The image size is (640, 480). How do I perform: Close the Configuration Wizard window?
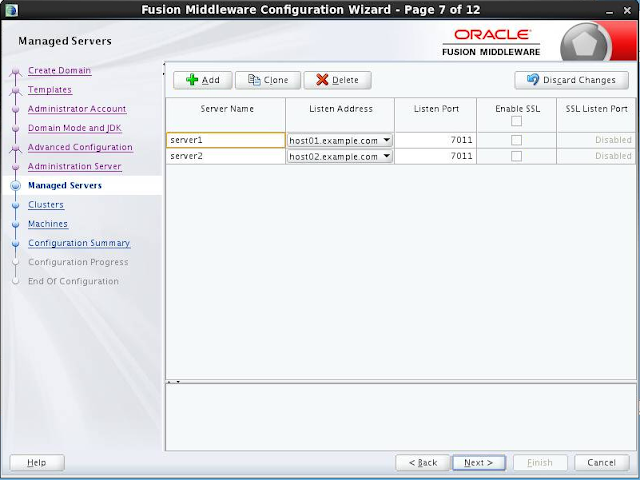pos(627,10)
